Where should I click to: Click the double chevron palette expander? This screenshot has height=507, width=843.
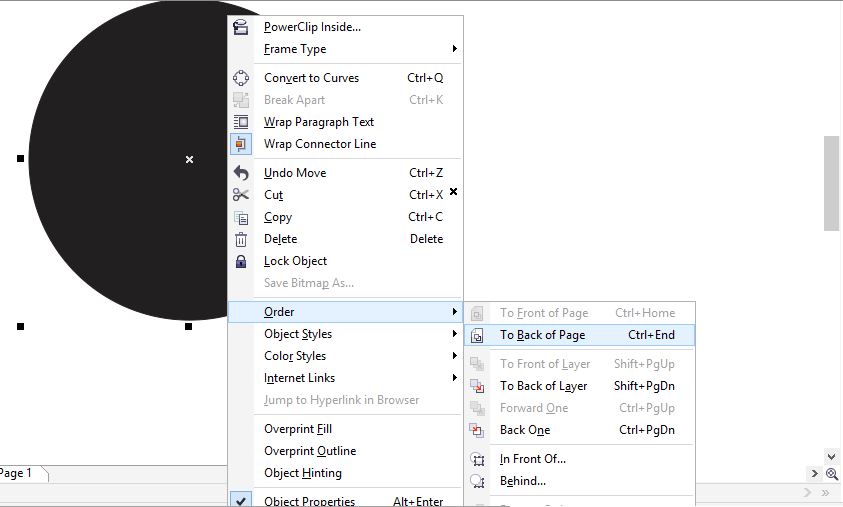[825, 493]
